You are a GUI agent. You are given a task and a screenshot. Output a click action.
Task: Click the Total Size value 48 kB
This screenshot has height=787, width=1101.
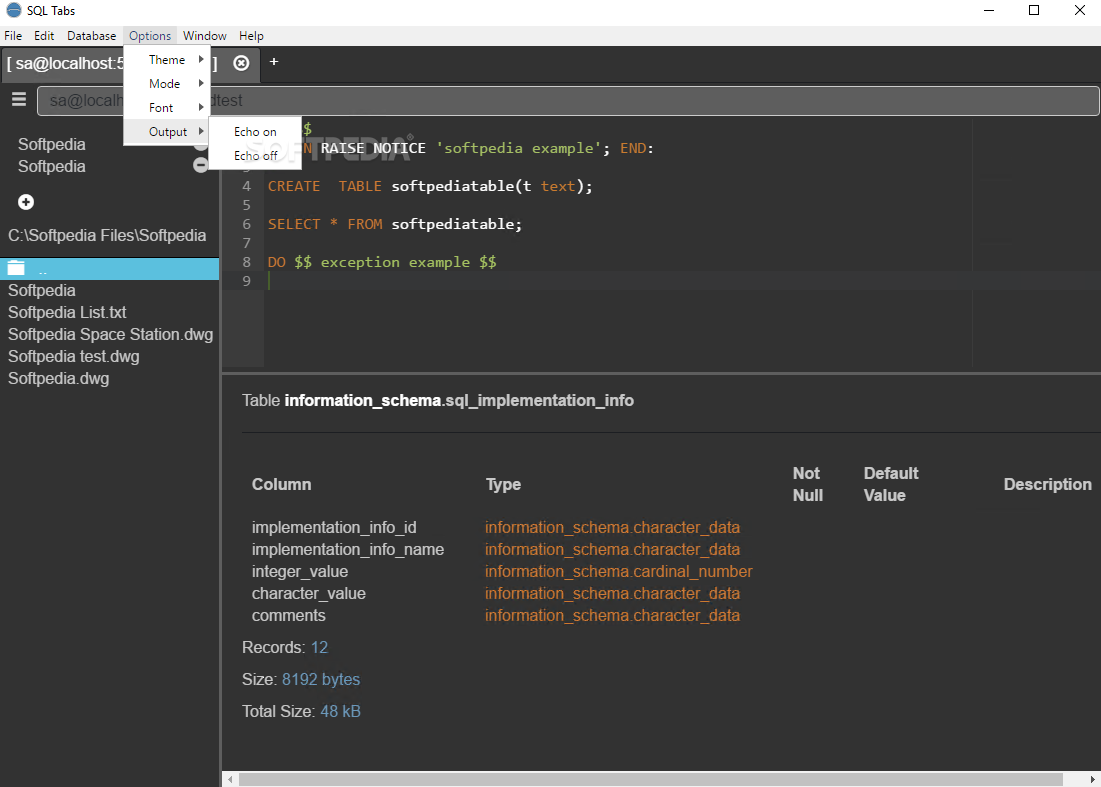[x=341, y=711]
